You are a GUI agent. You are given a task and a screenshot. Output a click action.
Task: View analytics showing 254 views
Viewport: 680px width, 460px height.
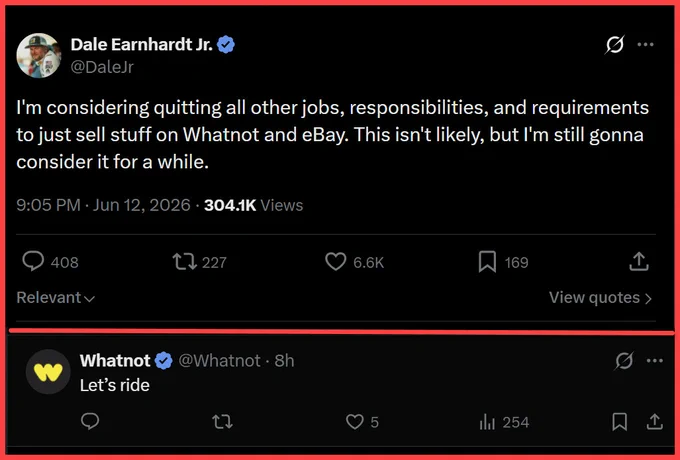pos(504,422)
